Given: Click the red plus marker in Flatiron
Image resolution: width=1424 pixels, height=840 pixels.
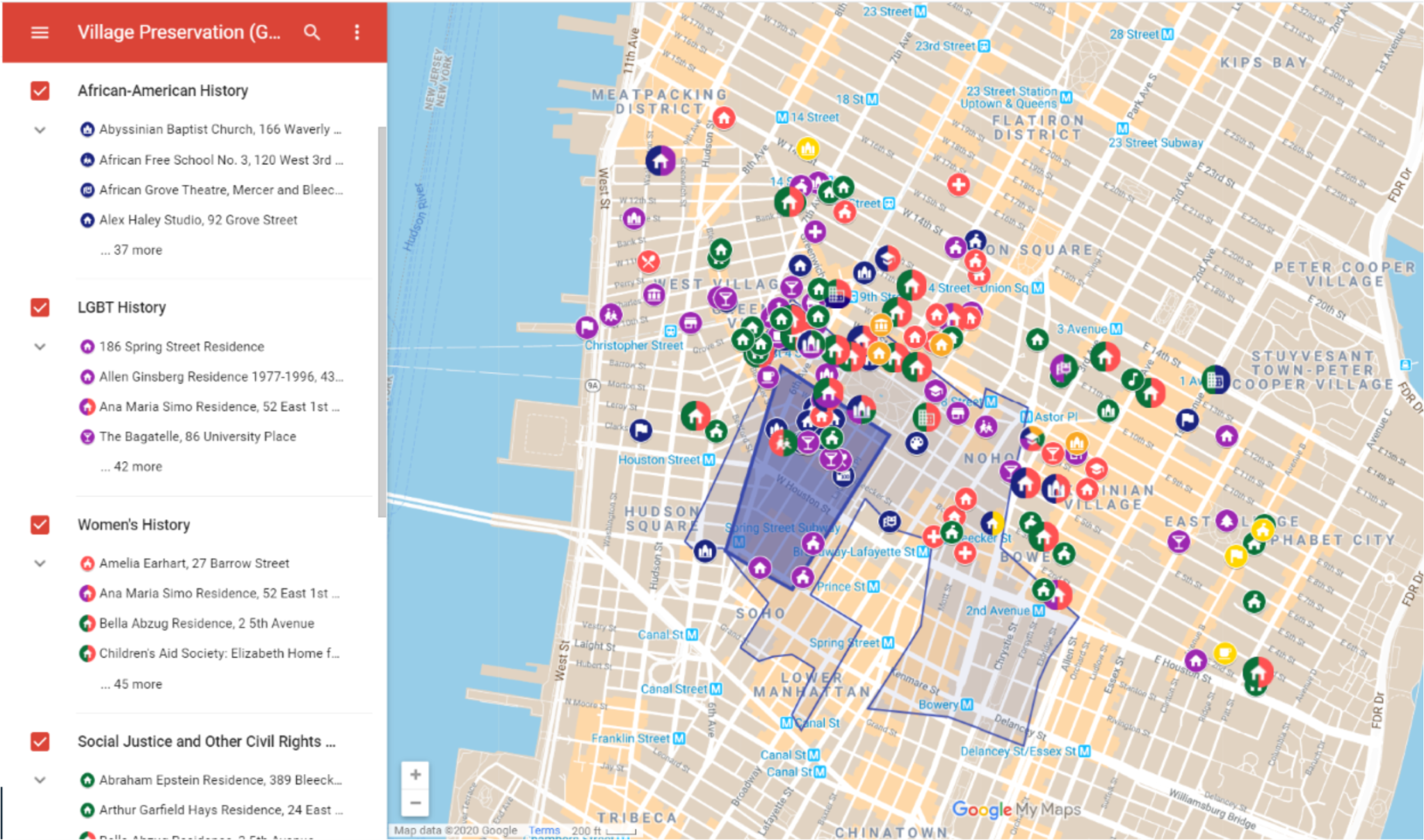Looking at the screenshot, I should [958, 185].
